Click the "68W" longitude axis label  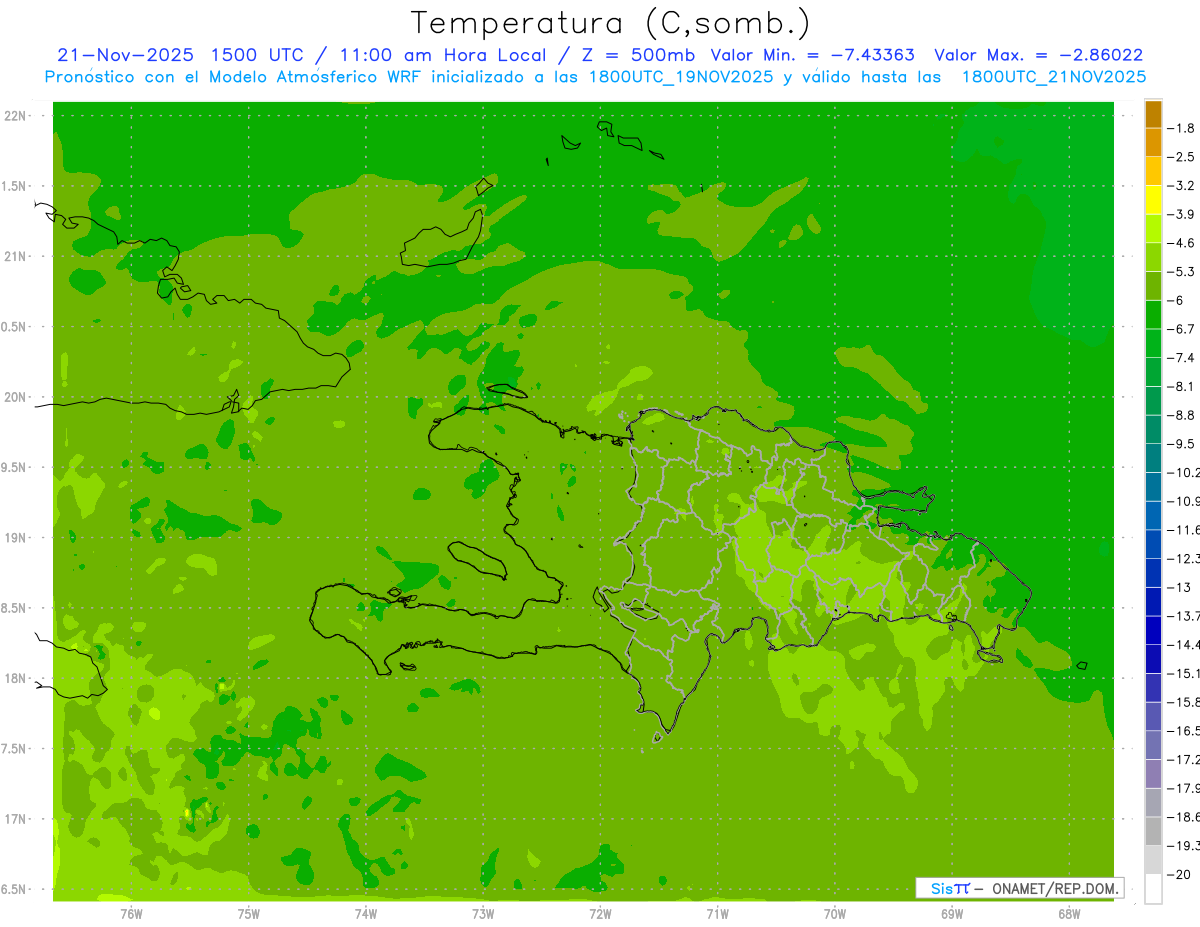click(1069, 914)
